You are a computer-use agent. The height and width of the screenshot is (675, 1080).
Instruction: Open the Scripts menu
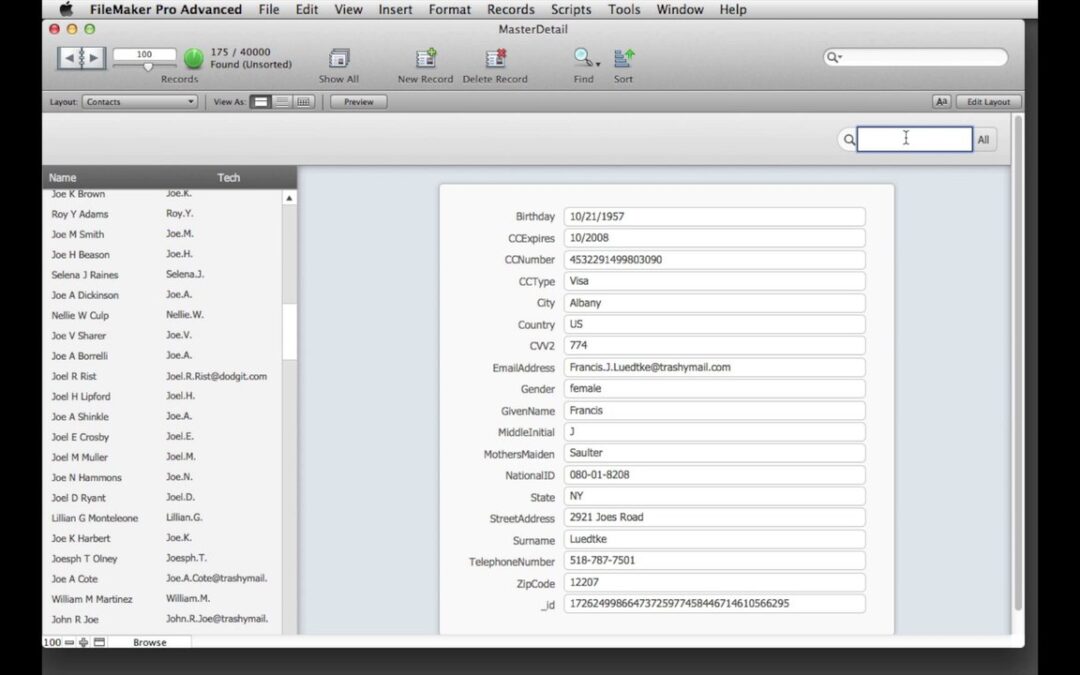point(570,9)
